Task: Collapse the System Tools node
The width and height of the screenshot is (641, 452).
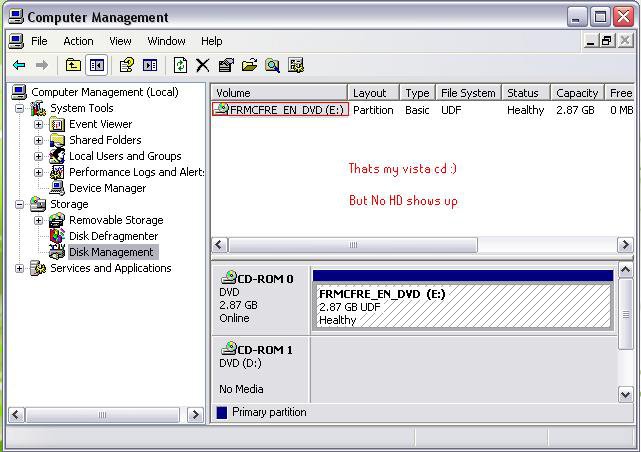Action: (19, 108)
